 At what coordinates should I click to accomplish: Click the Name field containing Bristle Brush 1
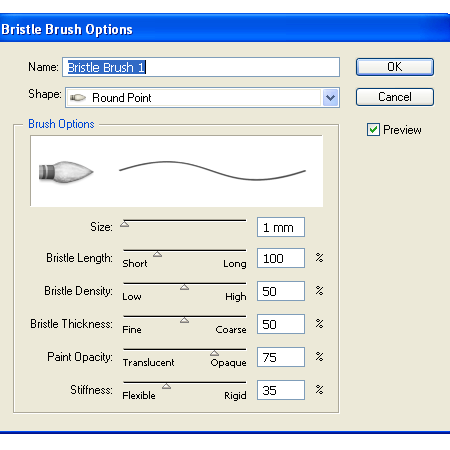pos(201,67)
